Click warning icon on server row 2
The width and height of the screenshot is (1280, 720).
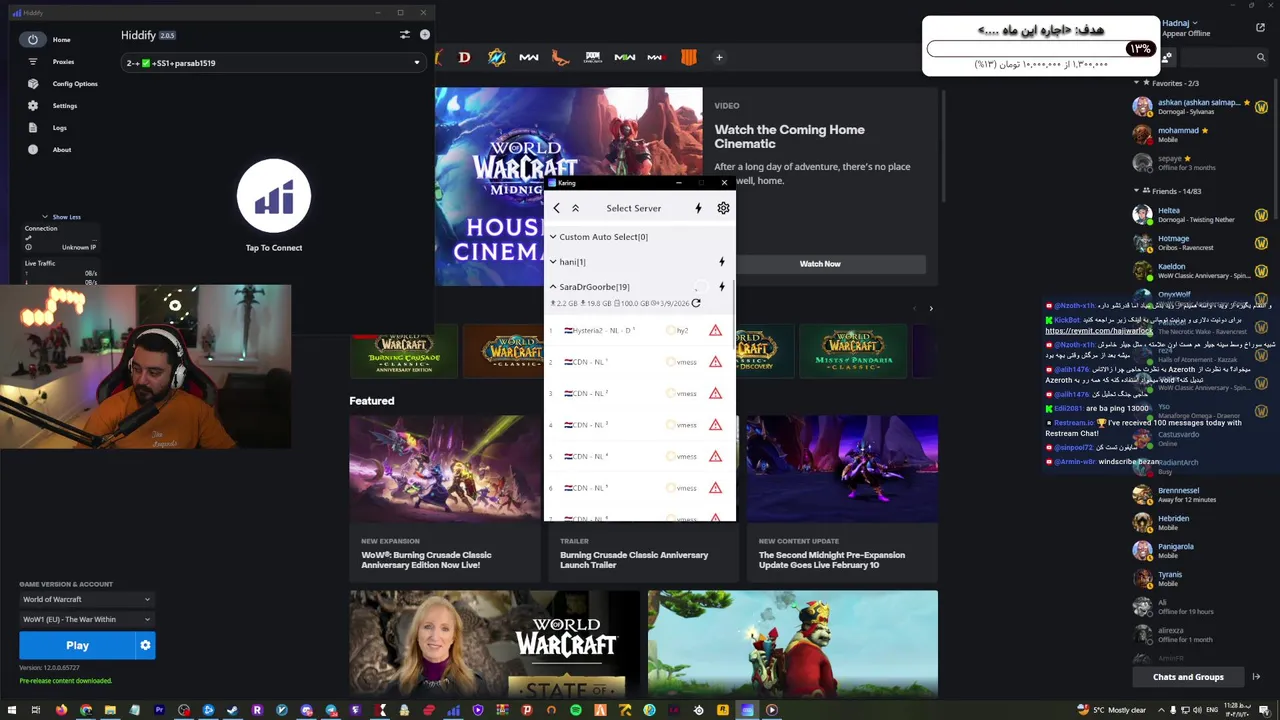coord(715,362)
